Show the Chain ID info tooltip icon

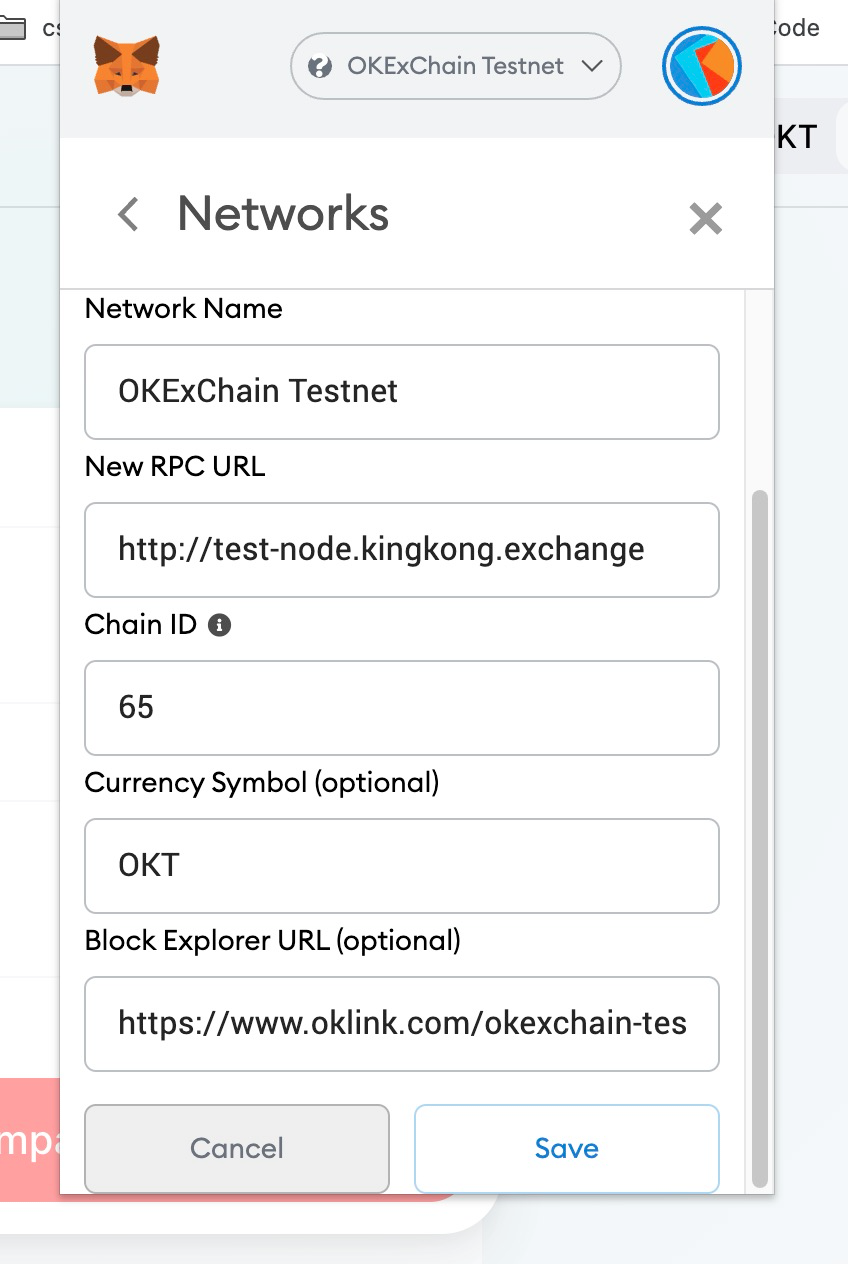(219, 625)
